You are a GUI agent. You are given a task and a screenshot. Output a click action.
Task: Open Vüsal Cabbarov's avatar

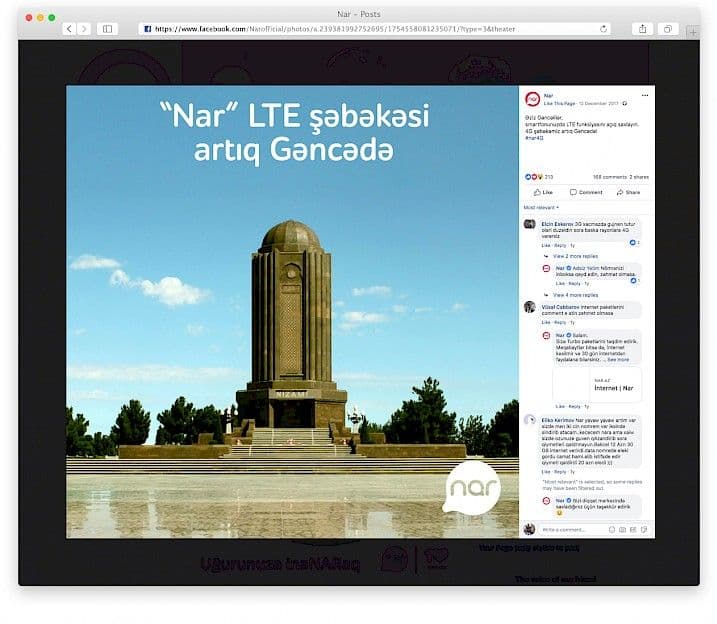(530, 307)
